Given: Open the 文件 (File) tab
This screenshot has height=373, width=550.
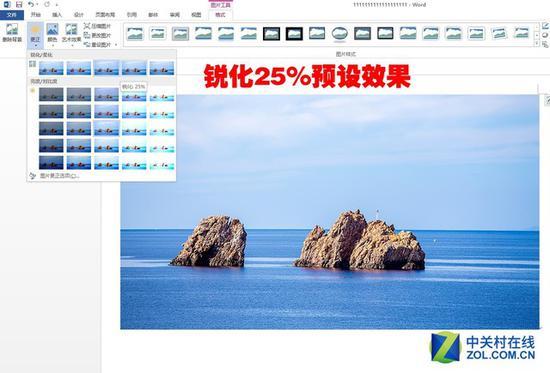Looking at the screenshot, I should point(12,15).
